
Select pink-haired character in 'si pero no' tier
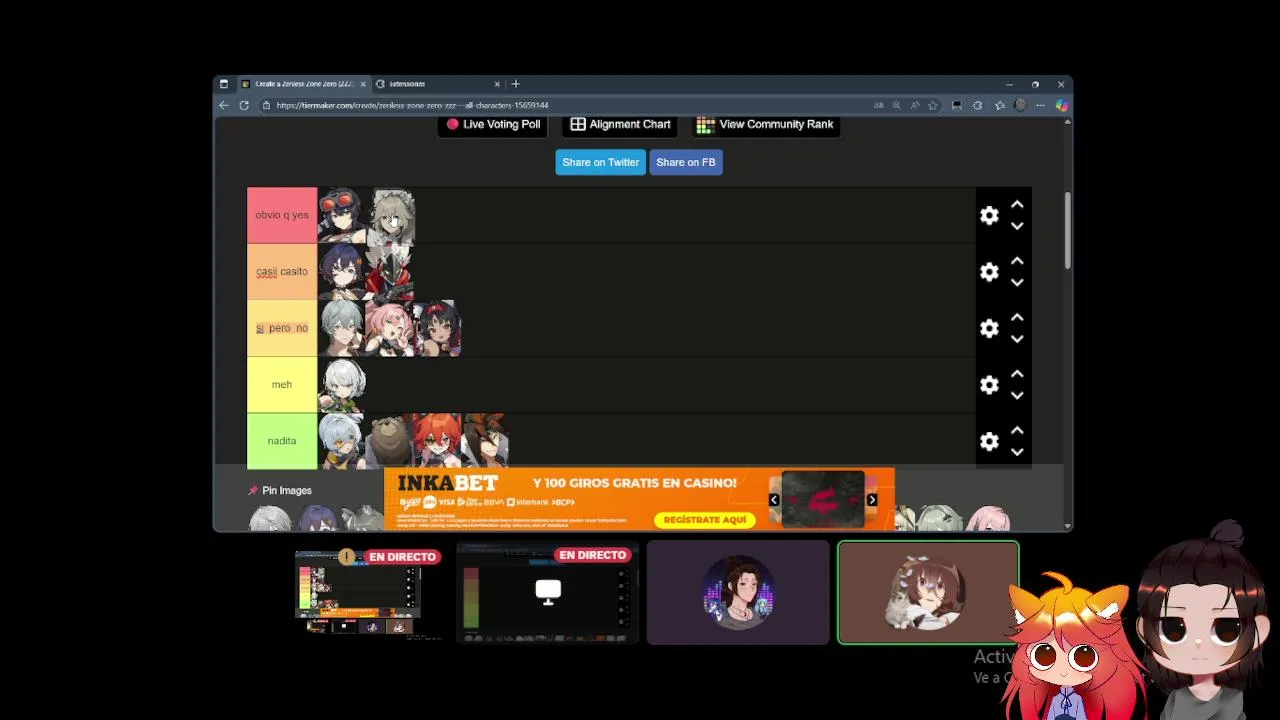tap(390, 328)
